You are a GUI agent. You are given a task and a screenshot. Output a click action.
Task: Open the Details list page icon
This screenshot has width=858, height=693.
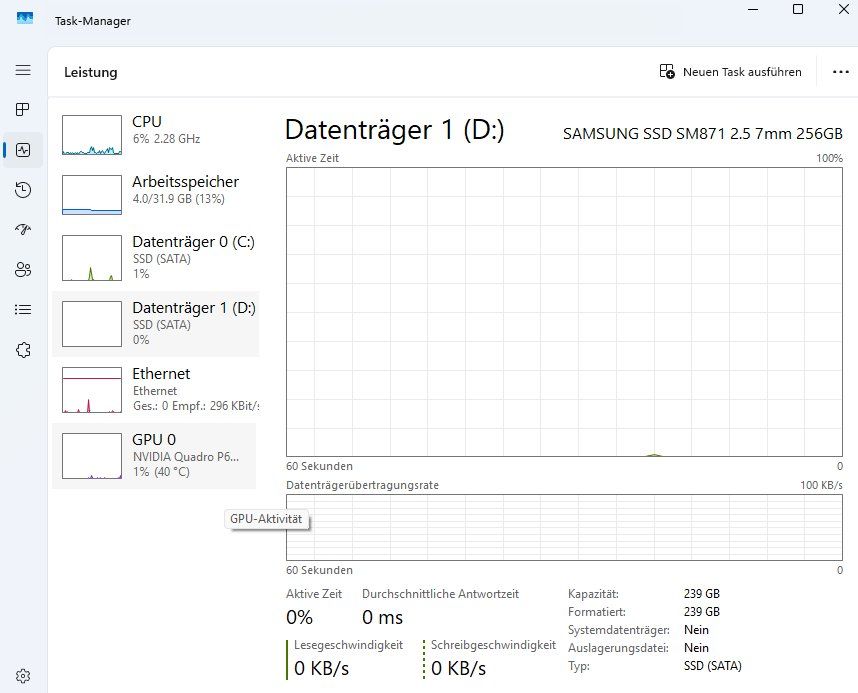[x=23, y=310]
